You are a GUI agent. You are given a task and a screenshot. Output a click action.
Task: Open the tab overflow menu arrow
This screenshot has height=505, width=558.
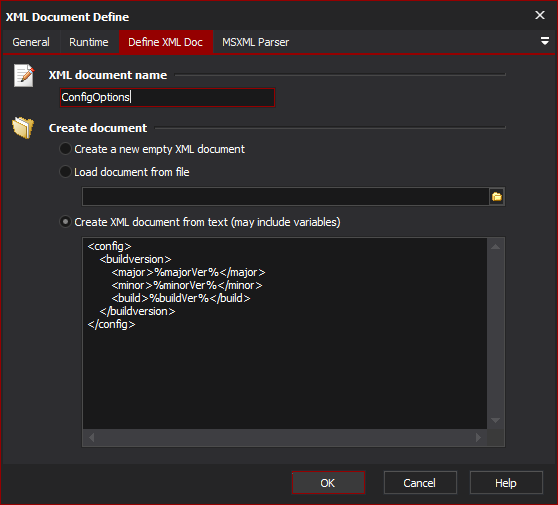pyautogui.click(x=544, y=41)
